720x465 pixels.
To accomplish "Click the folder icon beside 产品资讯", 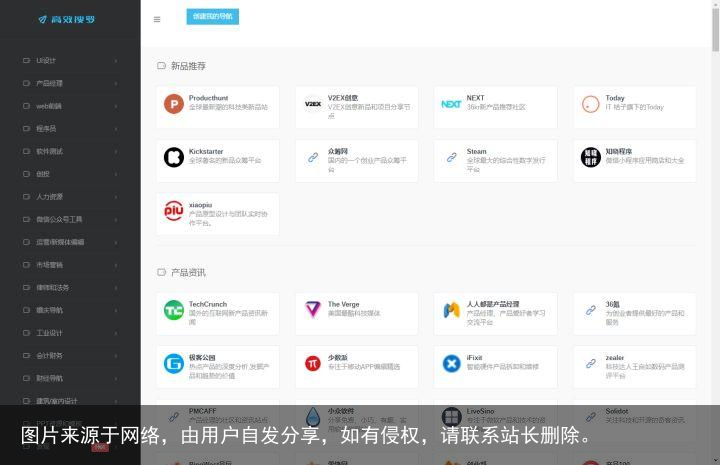I will pyautogui.click(x=161, y=272).
